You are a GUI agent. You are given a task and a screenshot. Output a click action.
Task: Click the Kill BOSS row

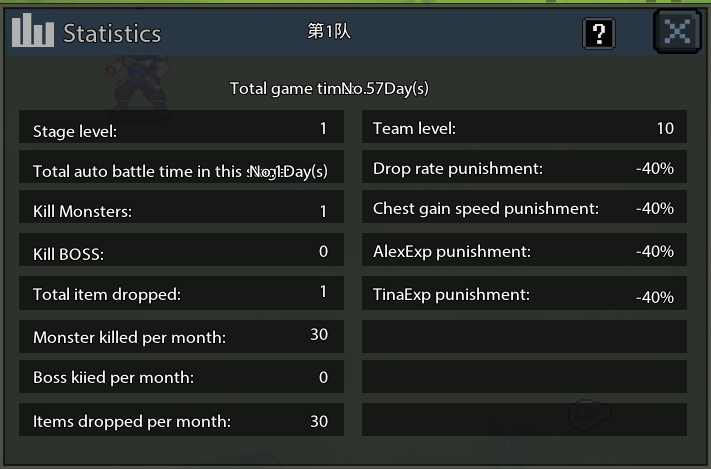181,252
